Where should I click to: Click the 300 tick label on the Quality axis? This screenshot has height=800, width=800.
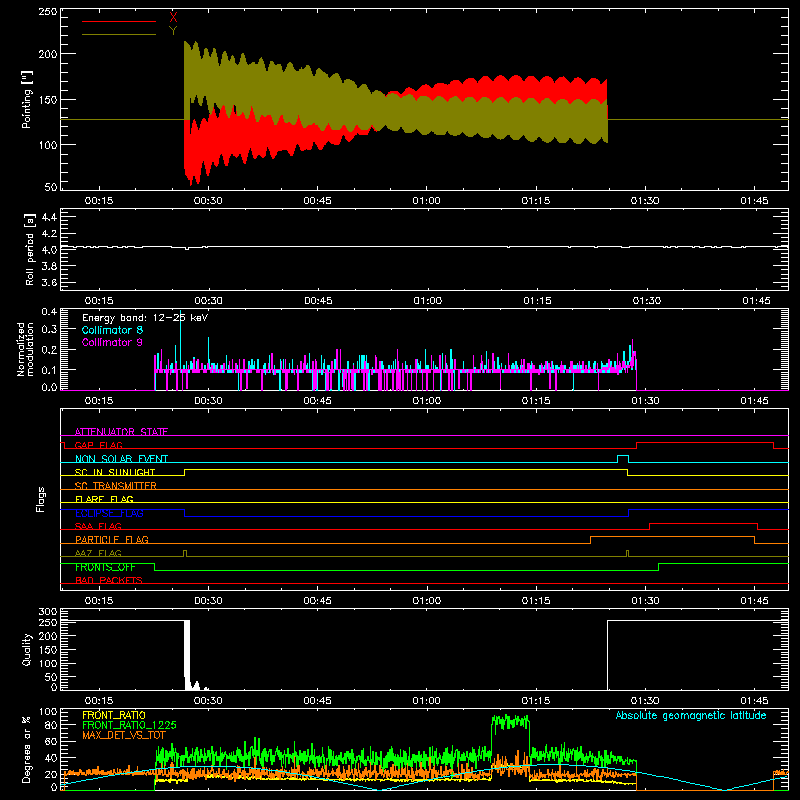point(48,612)
